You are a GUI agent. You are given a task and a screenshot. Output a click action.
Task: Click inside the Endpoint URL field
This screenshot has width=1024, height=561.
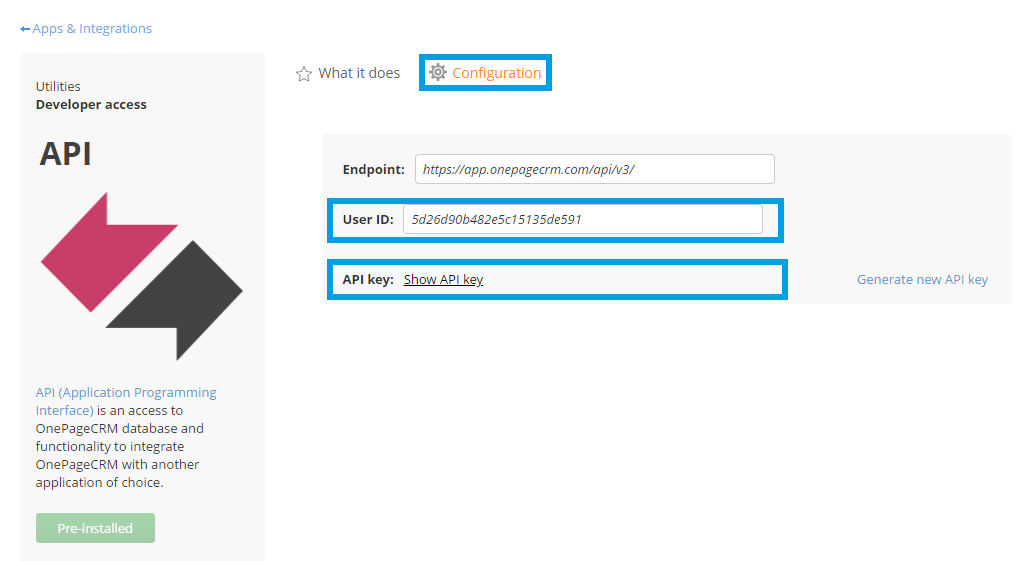click(x=594, y=169)
